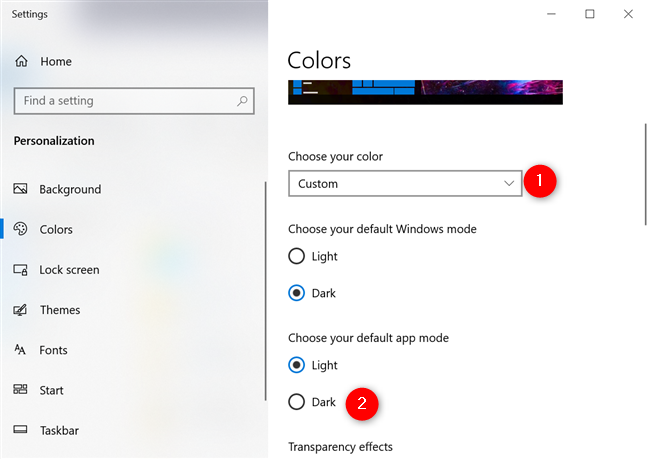
Task: Click the Home house icon
Action: 21,61
